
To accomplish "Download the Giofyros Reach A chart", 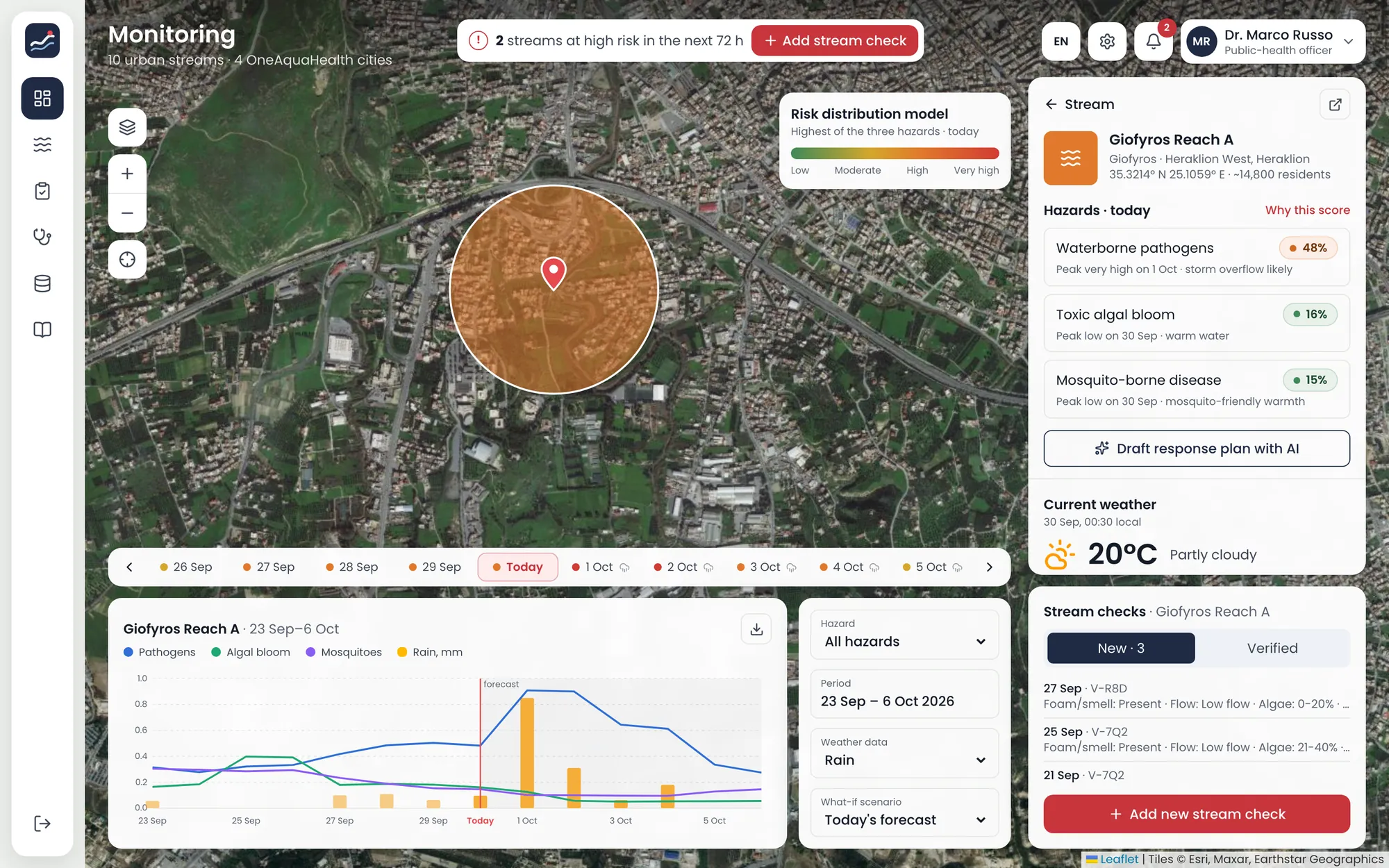I will click(756, 629).
